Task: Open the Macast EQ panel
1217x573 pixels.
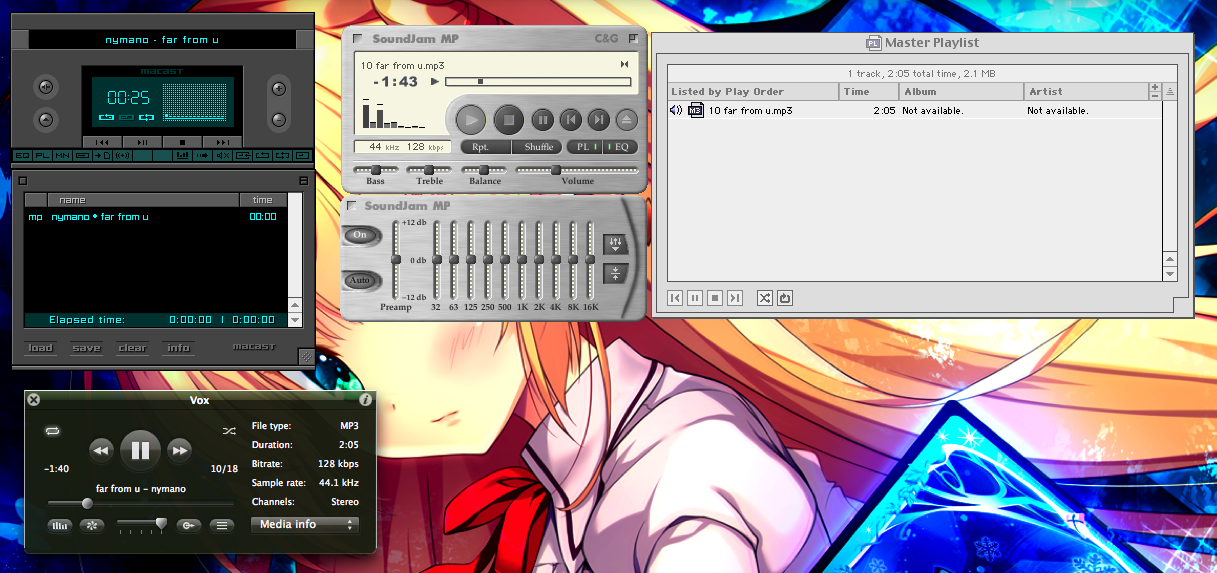Action: point(22,155)
